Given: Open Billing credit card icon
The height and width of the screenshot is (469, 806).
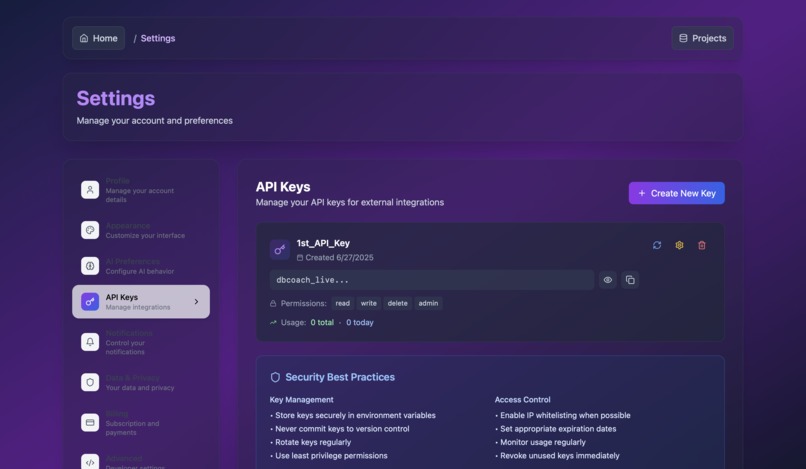Looking at the screenshot, I should click(x=90, y=422).
